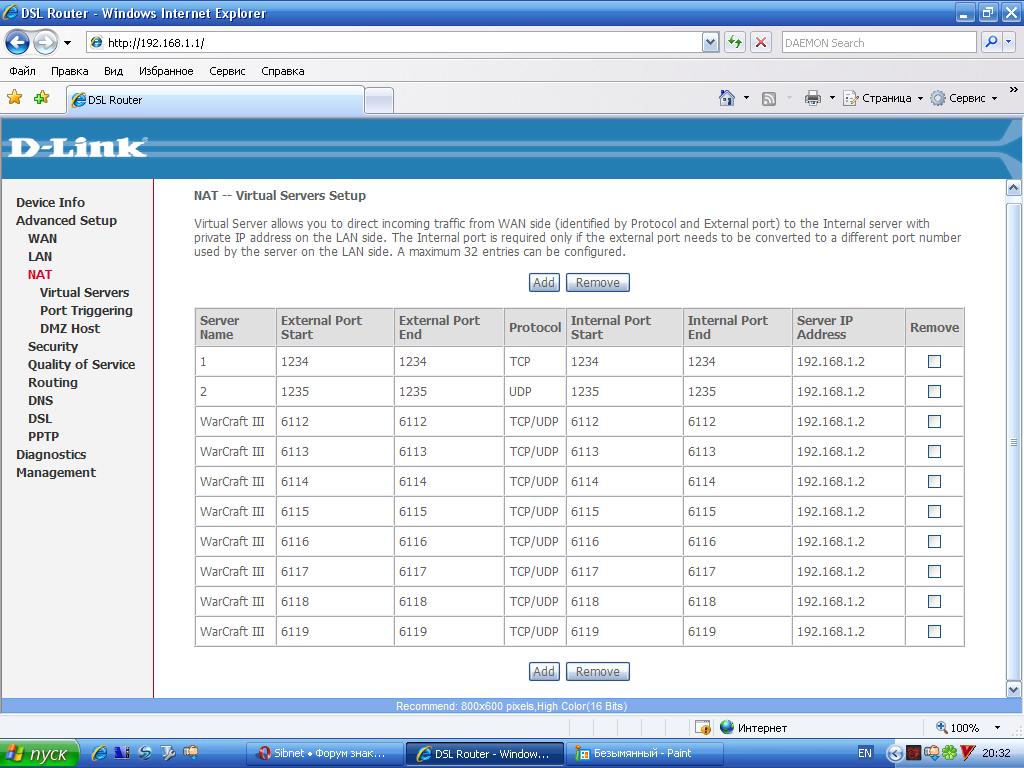Open the address bar history dropdown

(x=711, y=42)
